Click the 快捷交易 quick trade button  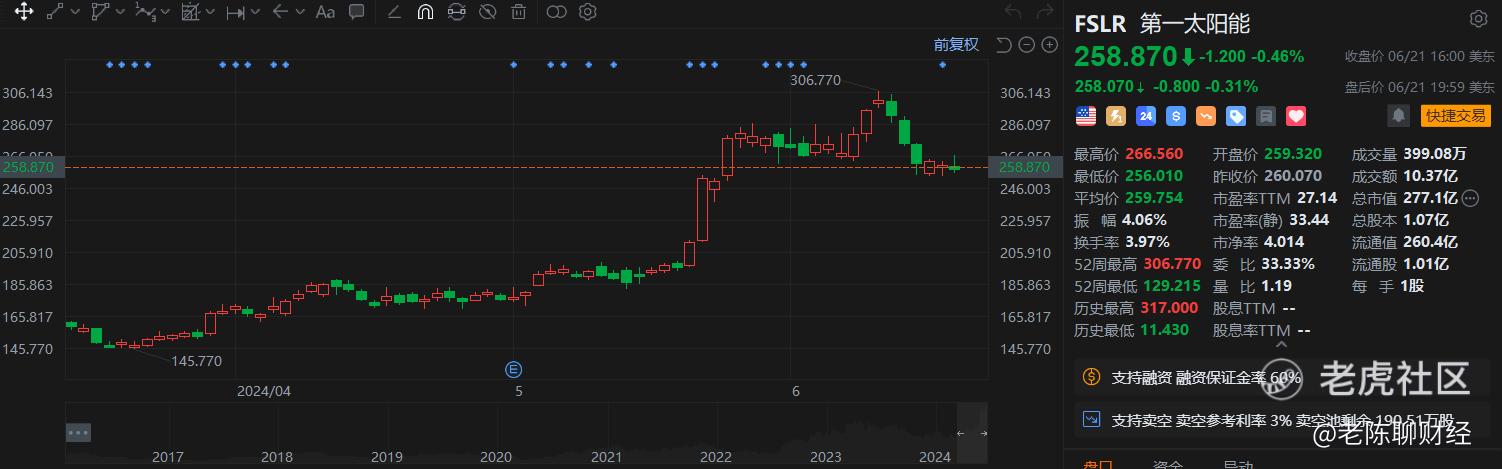pyautogui.click(x=1455, y=116)
